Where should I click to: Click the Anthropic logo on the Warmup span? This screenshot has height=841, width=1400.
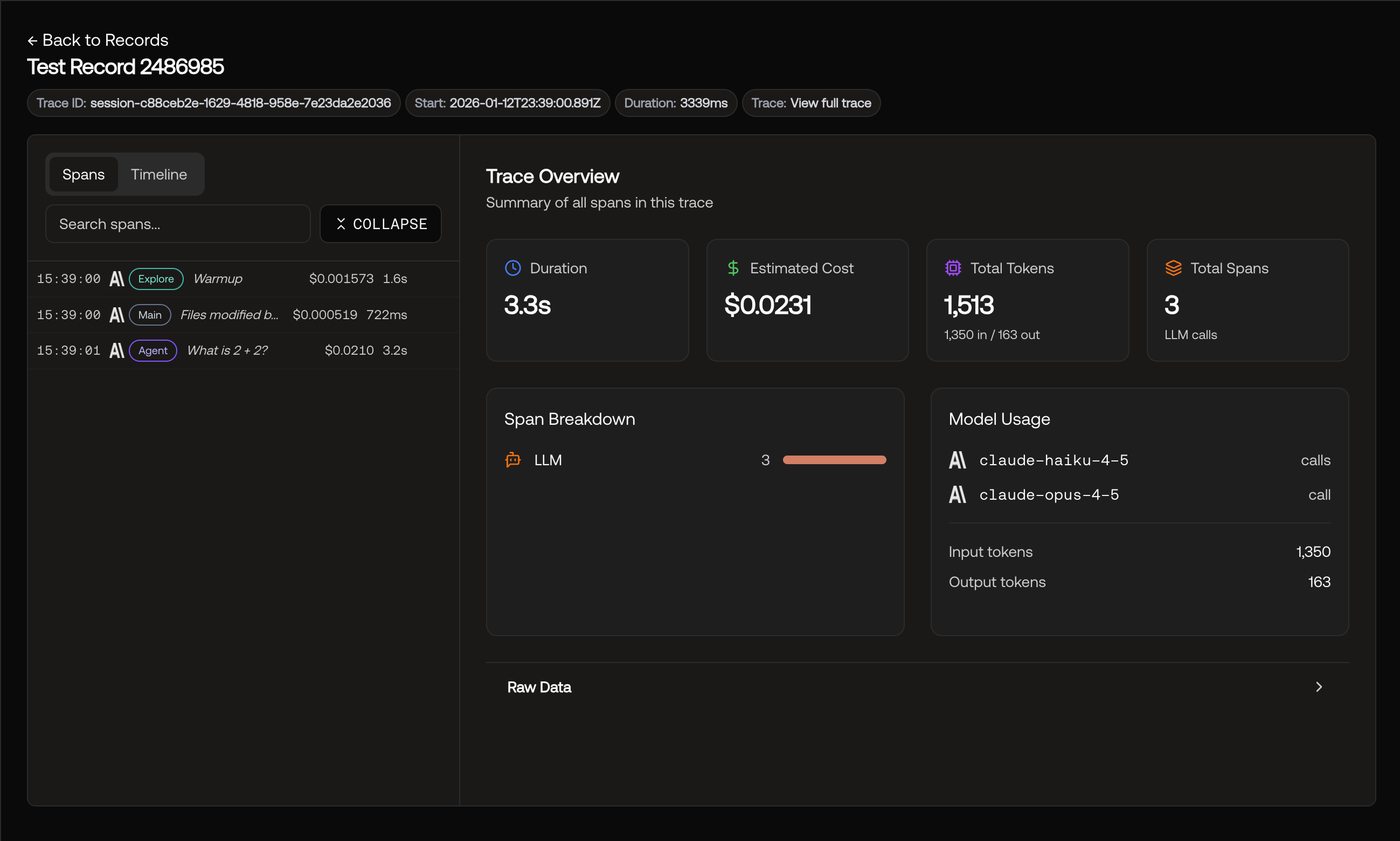(116, 279)
